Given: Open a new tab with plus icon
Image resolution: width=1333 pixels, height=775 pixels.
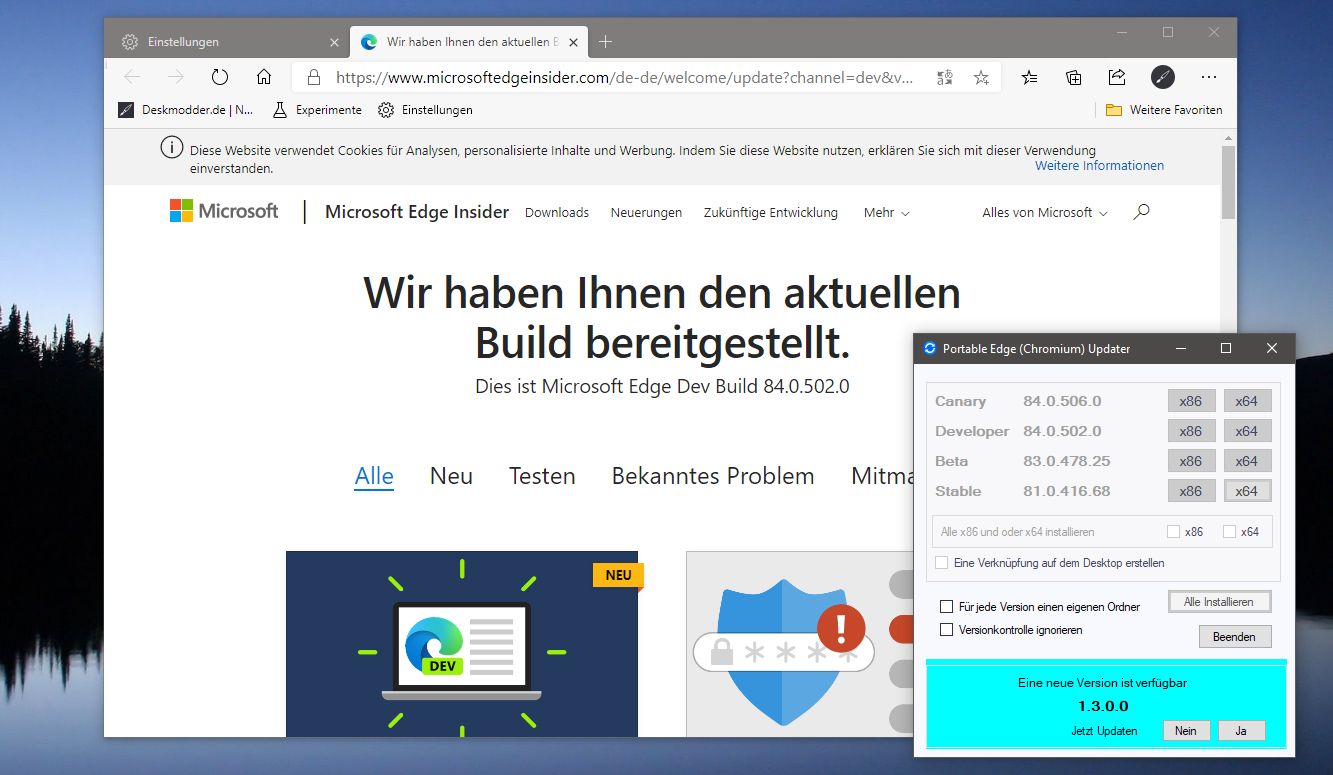Looking at the screenshot, I should coord(605,42).
